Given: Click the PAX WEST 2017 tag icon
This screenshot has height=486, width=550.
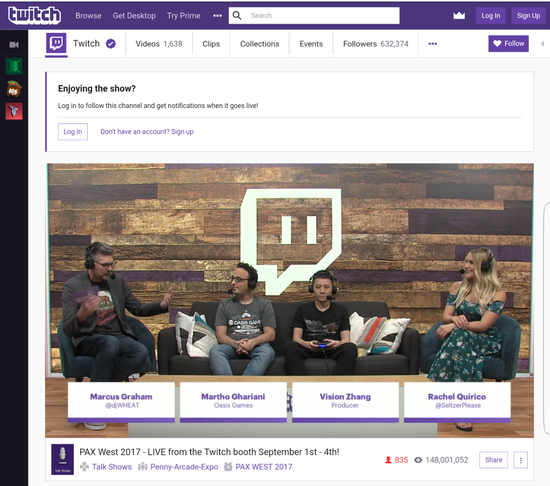Looking at the screenshot, I should coord(228,467).
